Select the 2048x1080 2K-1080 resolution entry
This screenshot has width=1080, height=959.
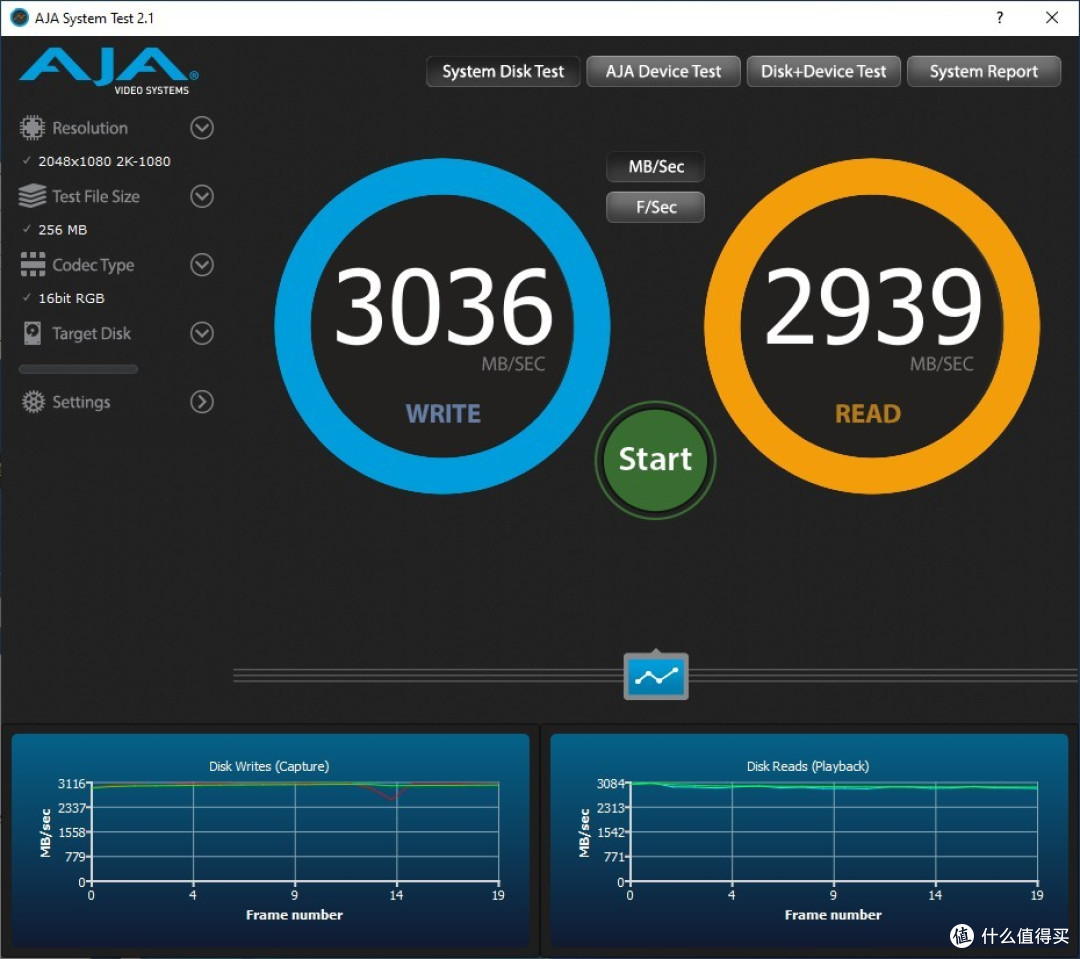104,161
